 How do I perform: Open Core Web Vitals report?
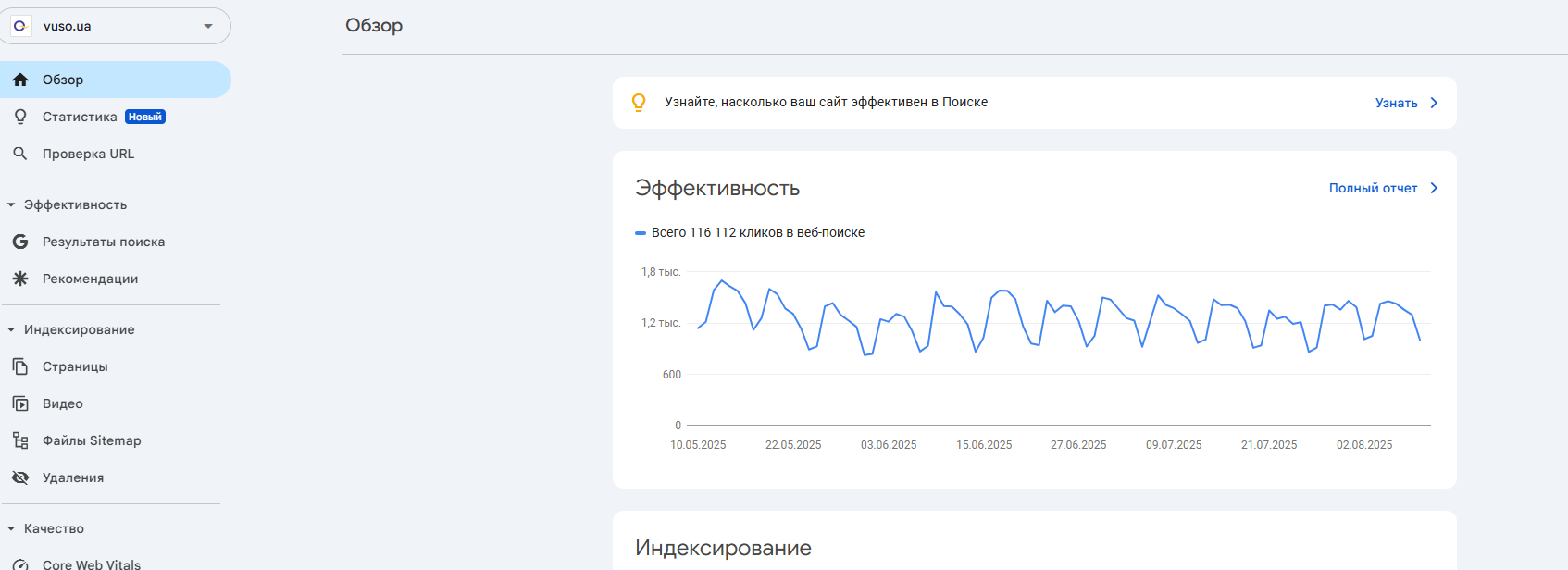[x=116, y=561]
